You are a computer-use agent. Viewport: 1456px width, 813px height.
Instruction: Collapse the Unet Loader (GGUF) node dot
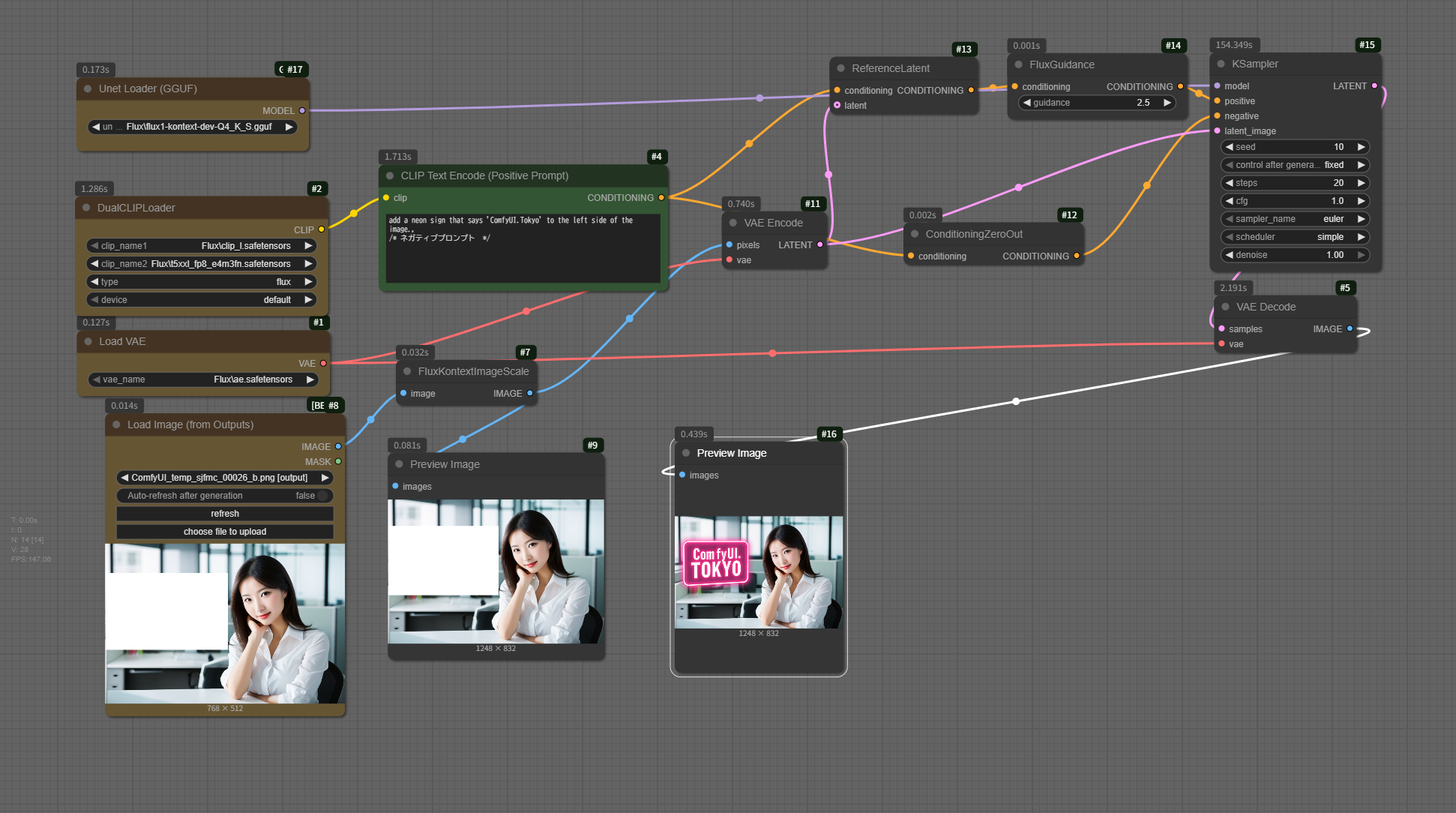[x=88, y=88]
